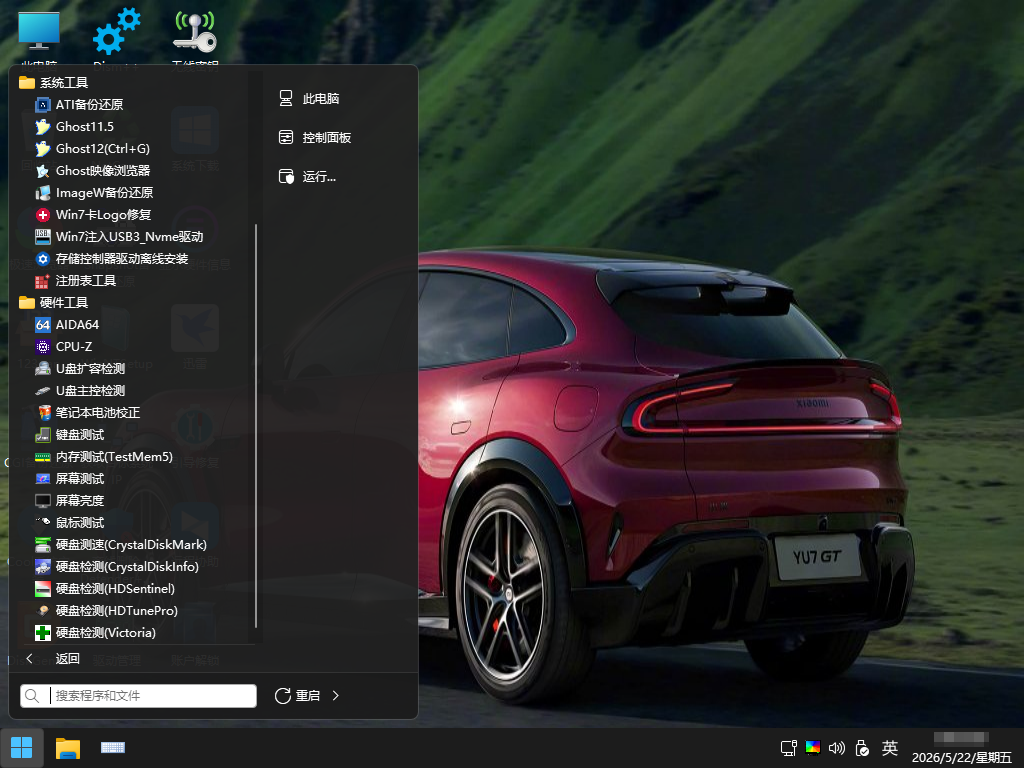Open 此电脑 in right pane

pyautogui.click(x=310, y=99)
